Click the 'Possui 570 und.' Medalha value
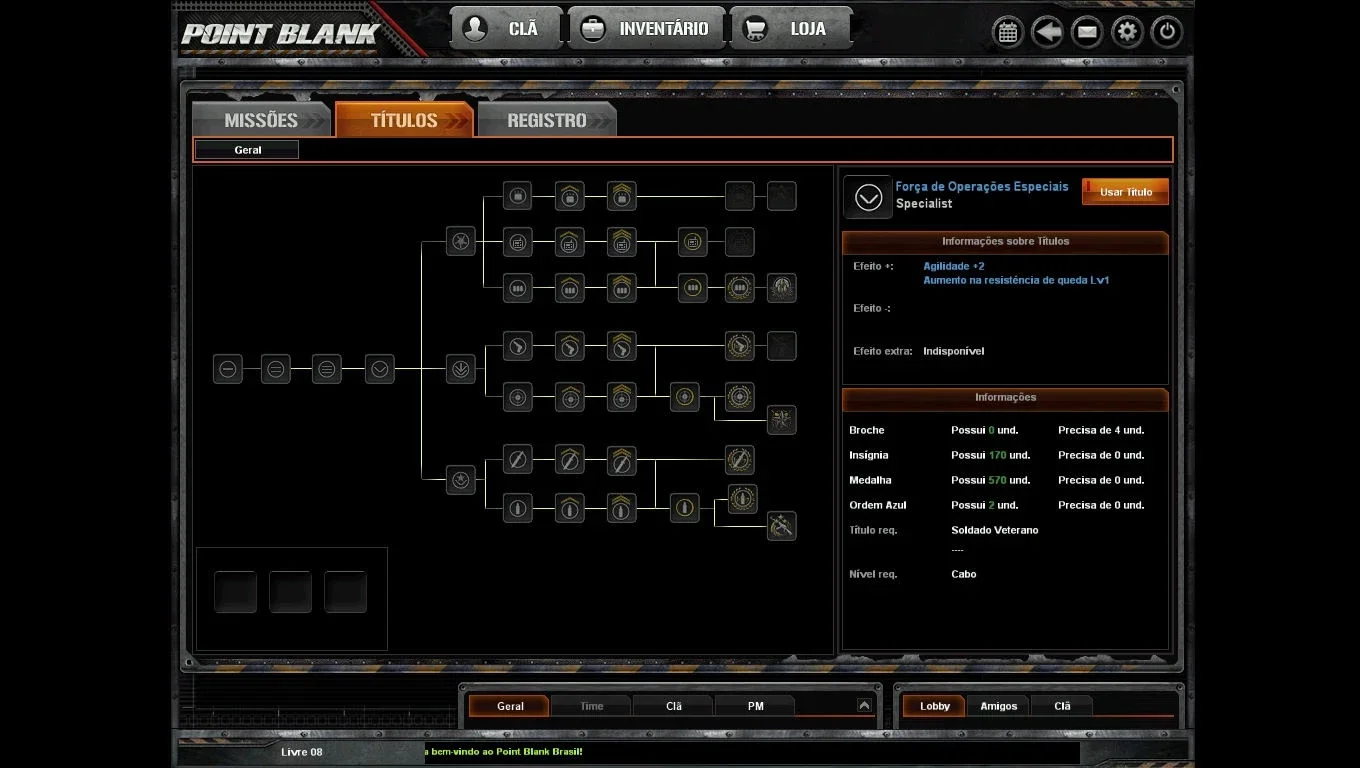This screenshot has width=1360, height=768. click(x=991, y=480)
